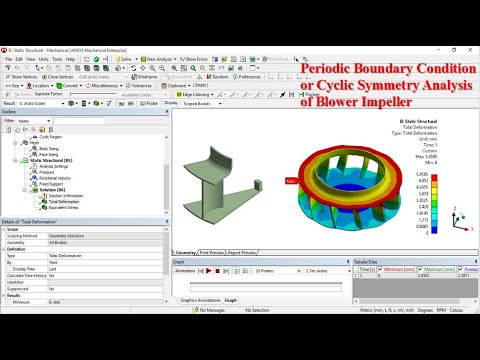Viewport: 480px width, 360px height.
Task: Open Preferences from the toolbar
Action: click(247, 77)
